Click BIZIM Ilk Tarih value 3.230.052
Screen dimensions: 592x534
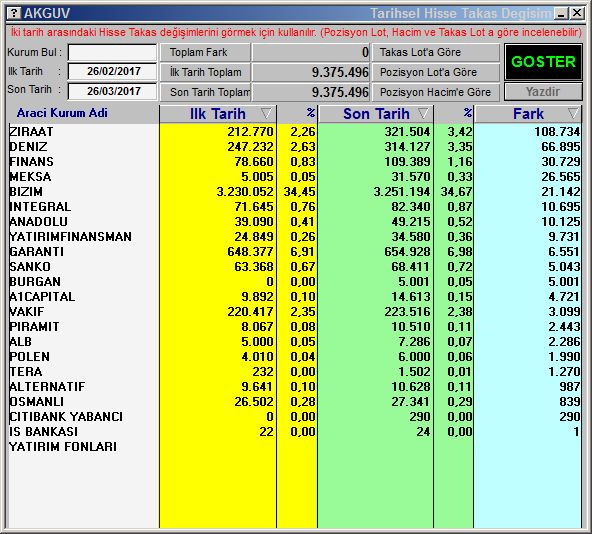coord(245,191)
